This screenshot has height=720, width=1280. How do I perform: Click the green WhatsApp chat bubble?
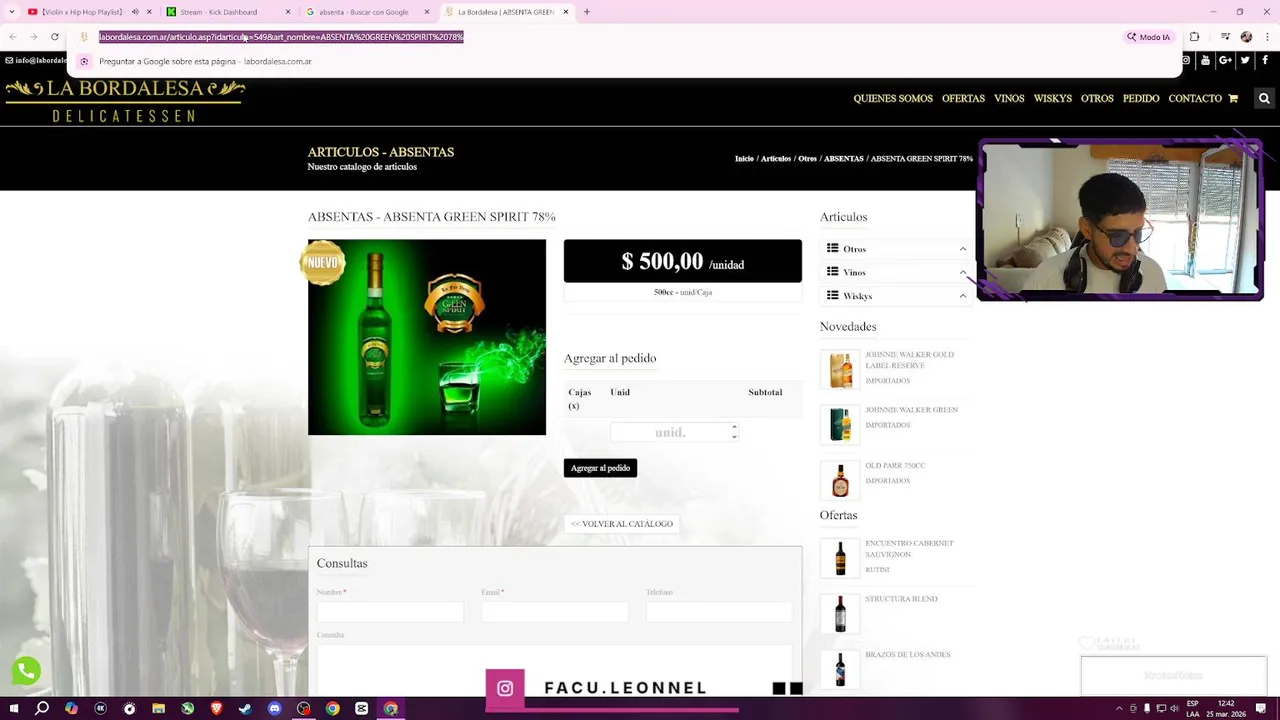click(x=26, y=670)
